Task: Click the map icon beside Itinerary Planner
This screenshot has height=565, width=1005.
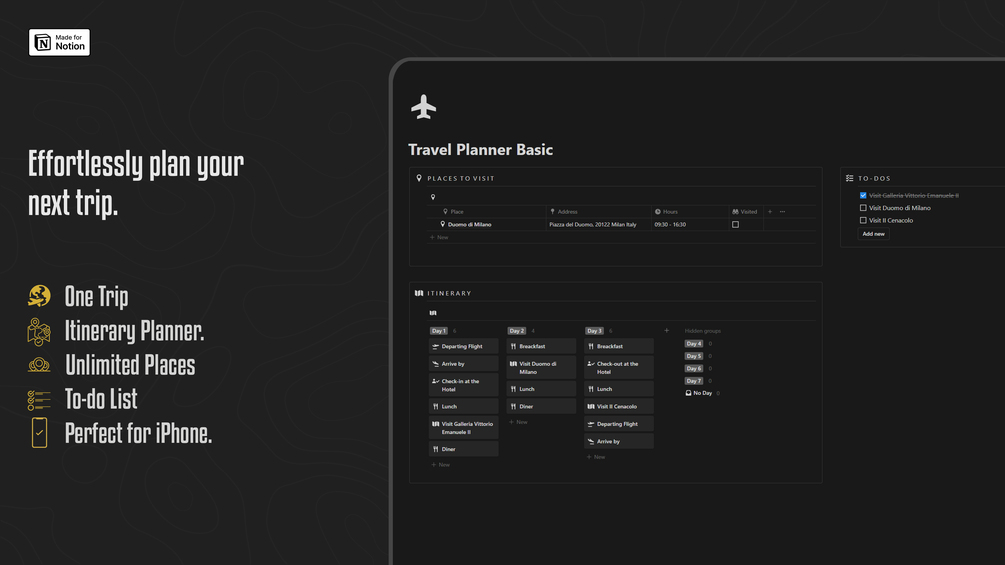Action: (x=39, y=332)
